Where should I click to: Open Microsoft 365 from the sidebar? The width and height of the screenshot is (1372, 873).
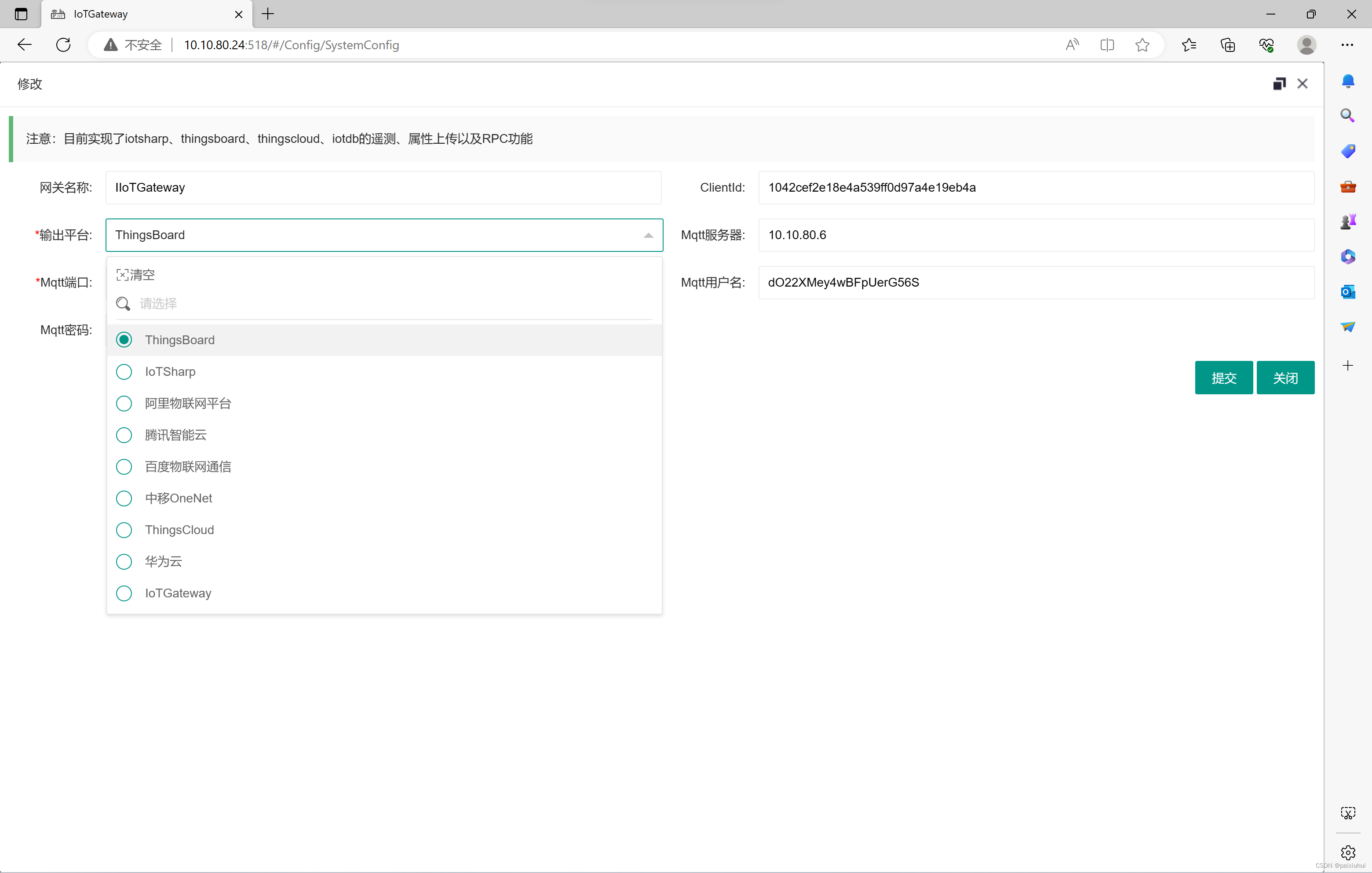tap(1349, 256)
